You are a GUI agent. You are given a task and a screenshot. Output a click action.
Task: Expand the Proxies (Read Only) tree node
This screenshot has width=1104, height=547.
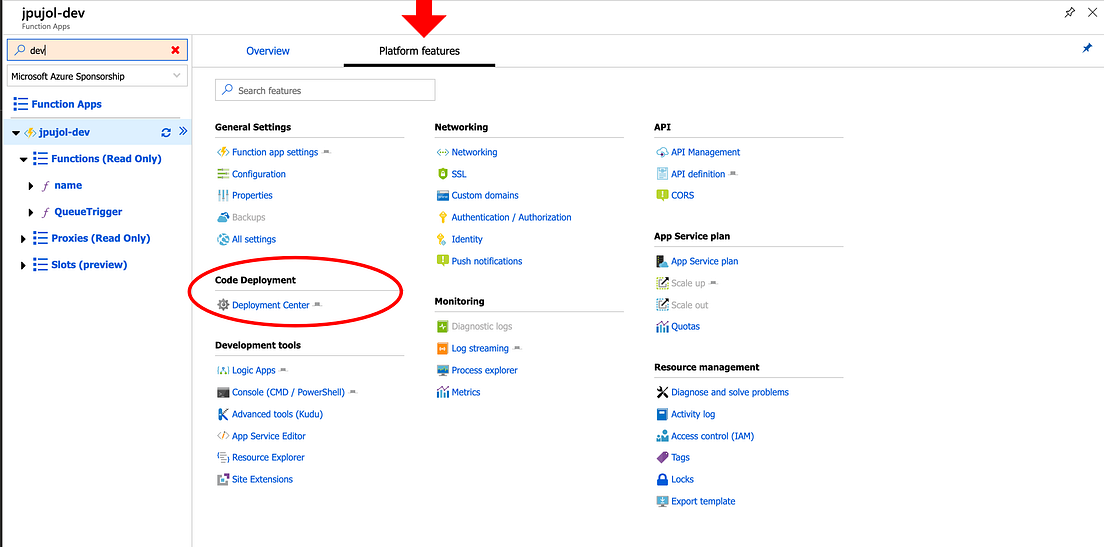(x=23, y=239)
